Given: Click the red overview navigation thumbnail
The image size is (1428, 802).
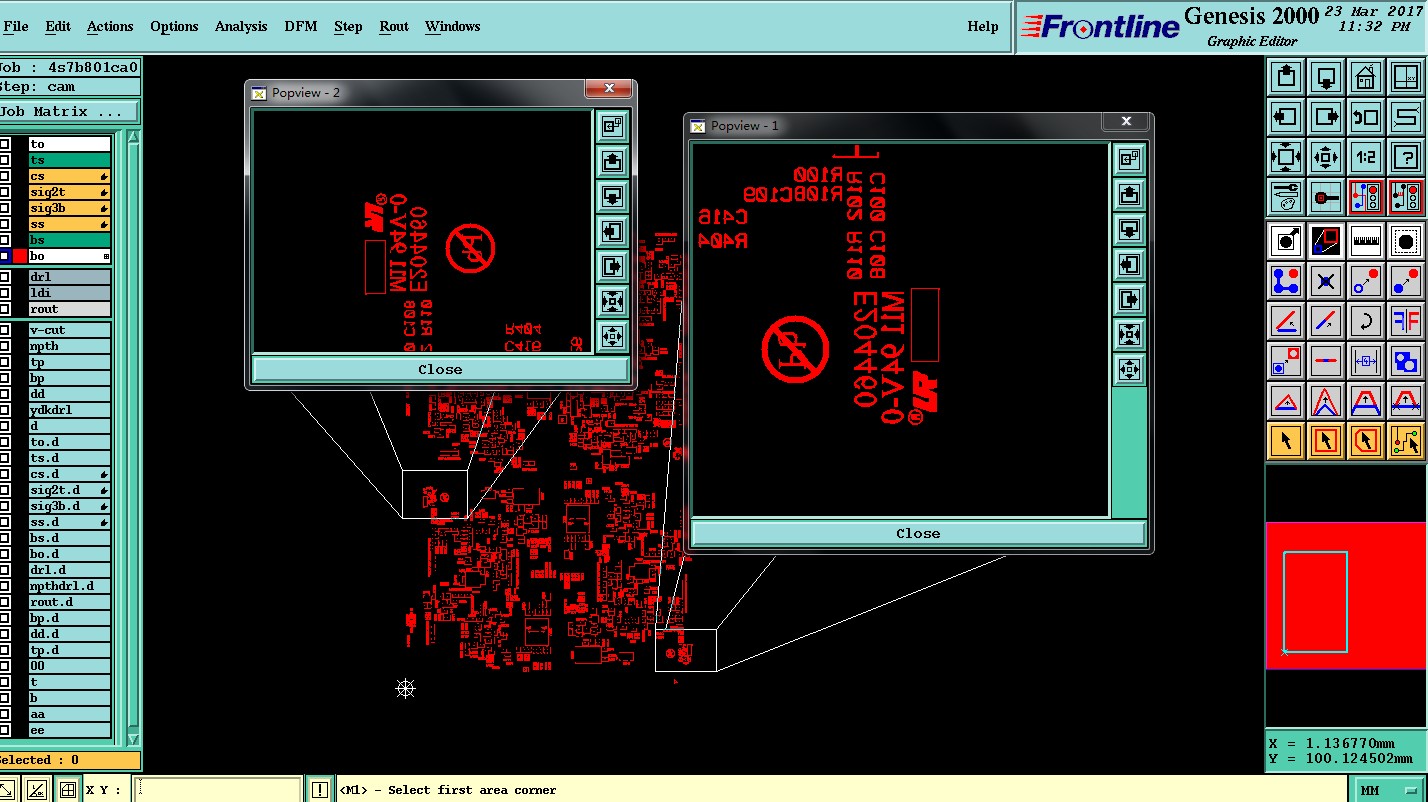Looking at the screenshot, I should [1346, 595].
